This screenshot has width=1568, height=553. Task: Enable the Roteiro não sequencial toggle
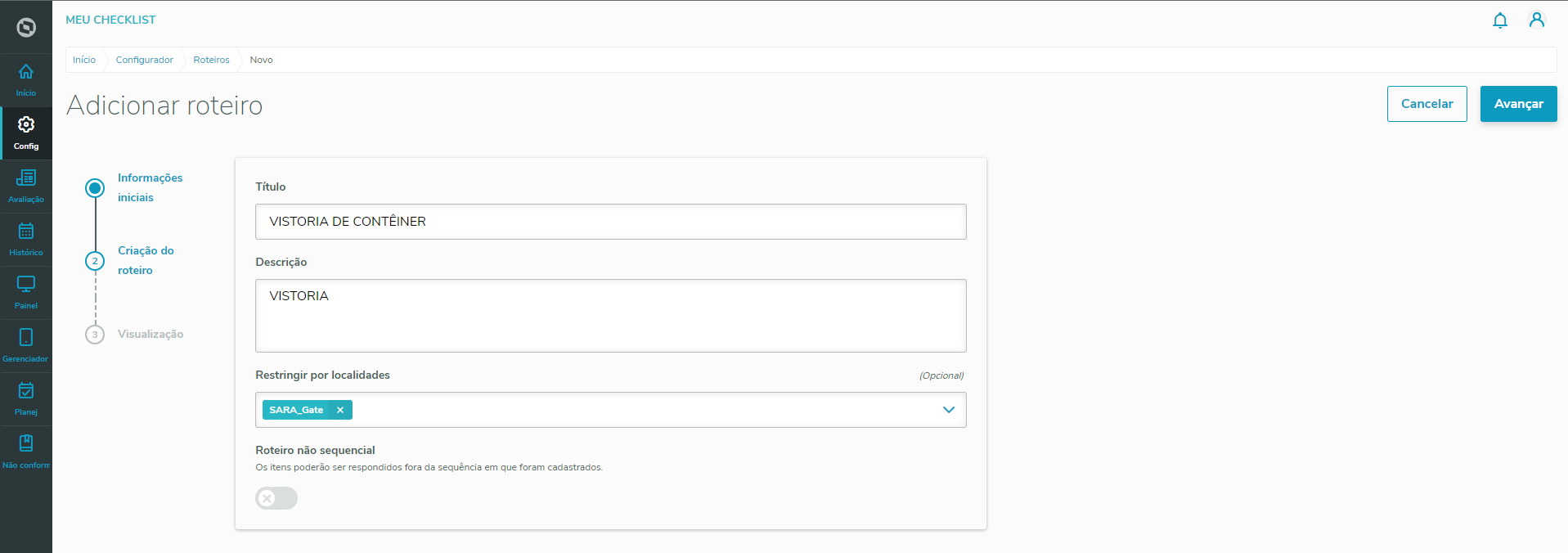[276, 498]
